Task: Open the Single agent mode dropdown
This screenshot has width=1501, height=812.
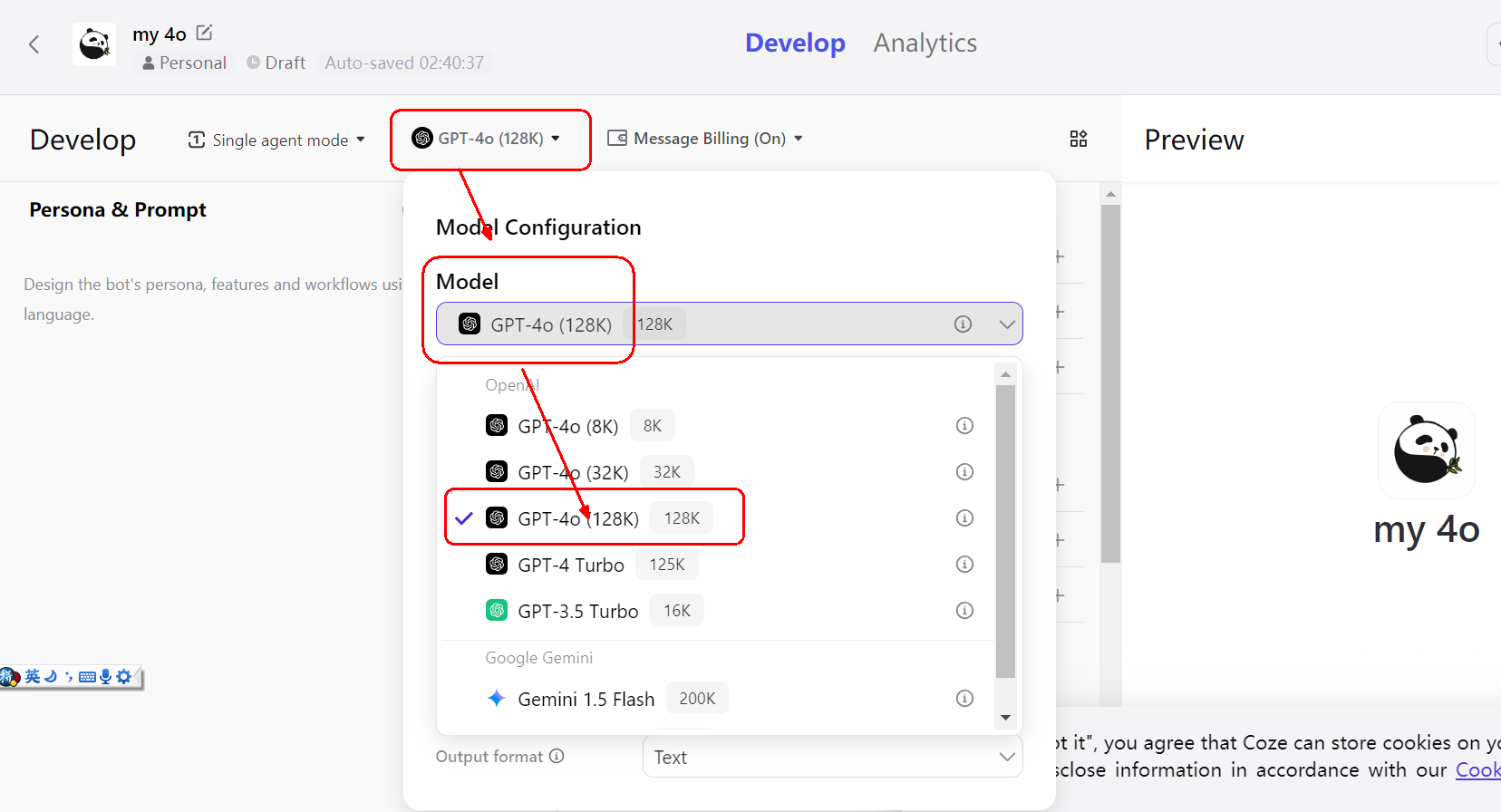Action: coord(276,140)
